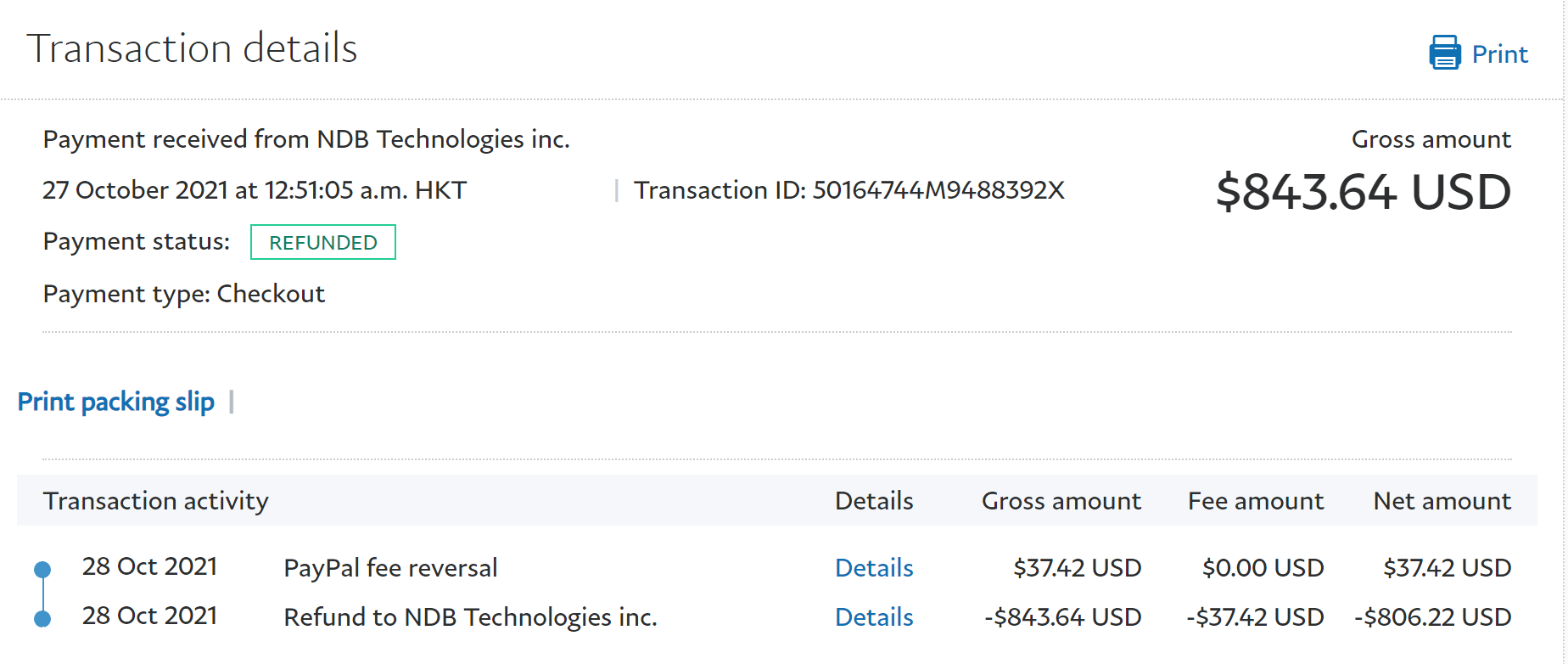Click the printer icon

pos(1444,53)
